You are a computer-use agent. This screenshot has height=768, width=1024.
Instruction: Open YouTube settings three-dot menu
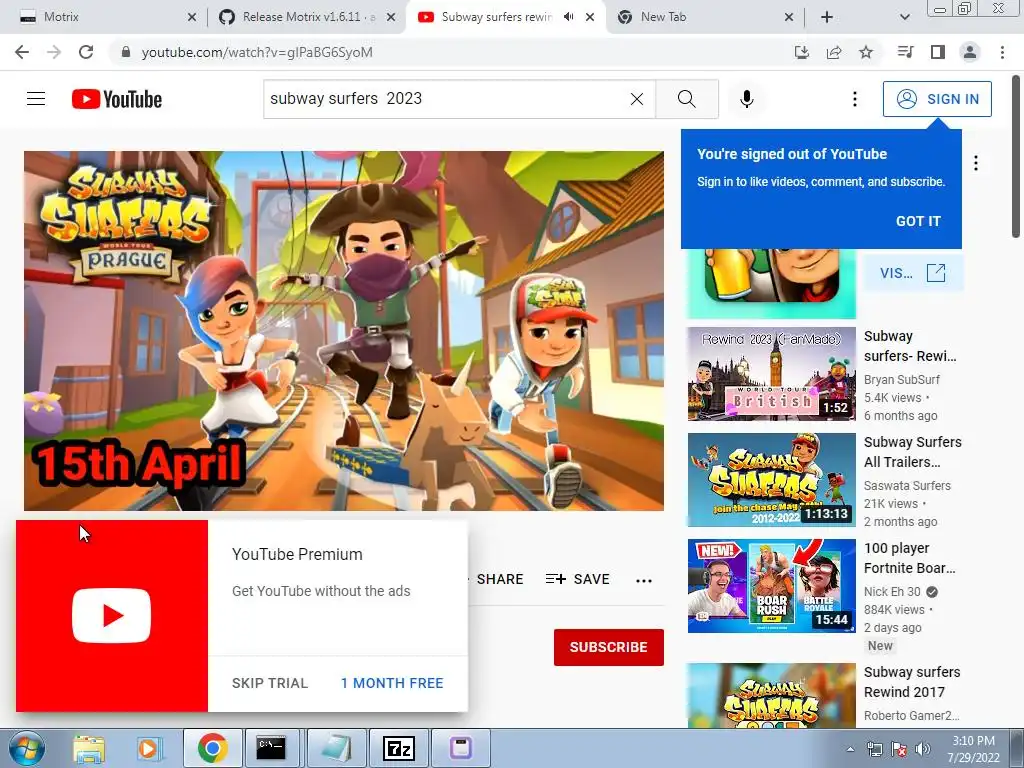point(854,99)
